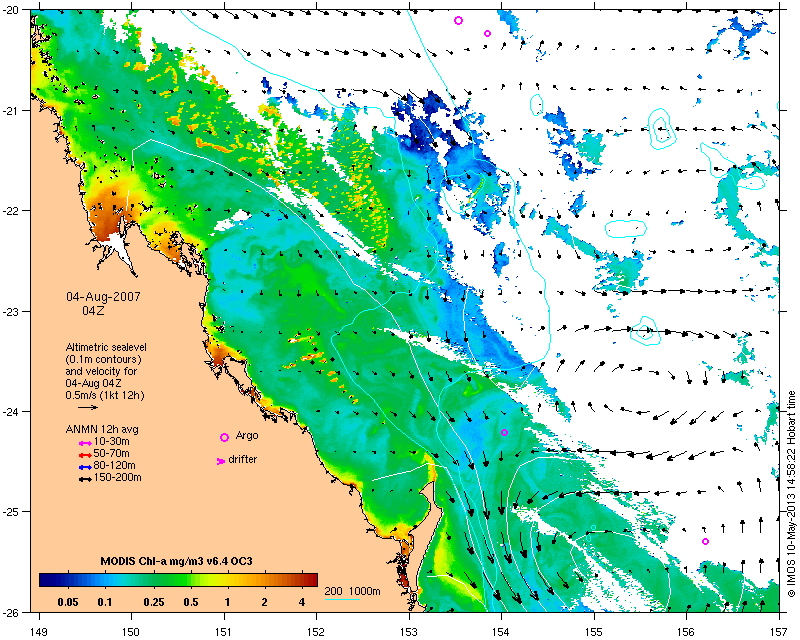Click the magenta 10-30m arrow symbol
Image resolution: width=800 pixels, height=640 pixels.
pos(85,444)
